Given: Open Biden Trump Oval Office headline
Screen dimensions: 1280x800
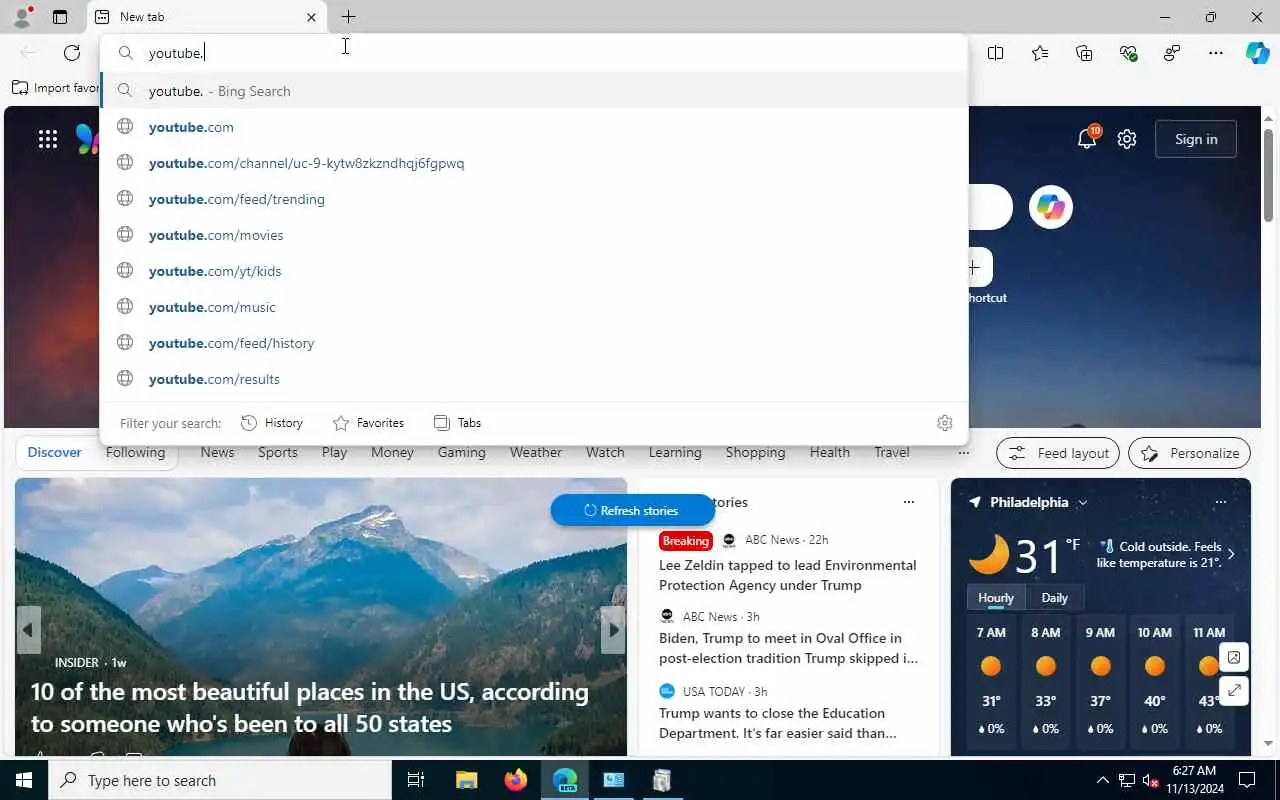Looking at the screenshot, I should [788, 648].
